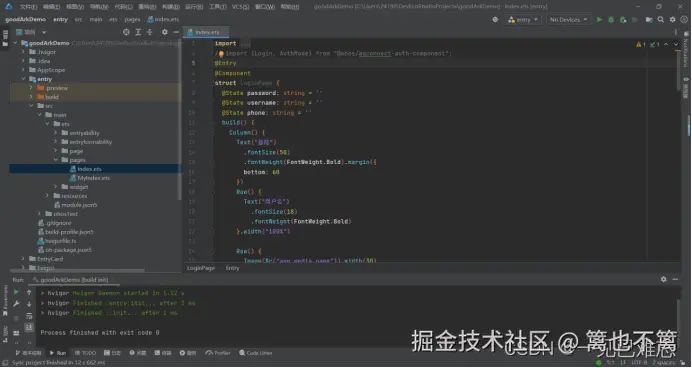Click the expand all icon in Project panel

[x=138, y=32]
